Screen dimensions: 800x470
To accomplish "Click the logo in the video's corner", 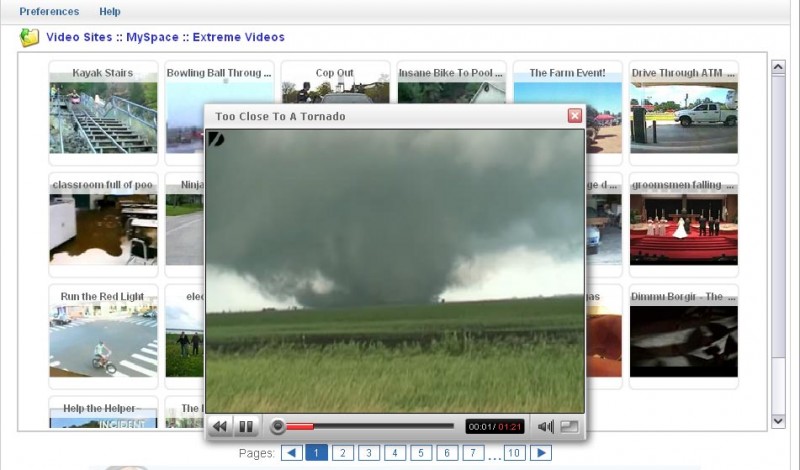I will tap(216, 139).
